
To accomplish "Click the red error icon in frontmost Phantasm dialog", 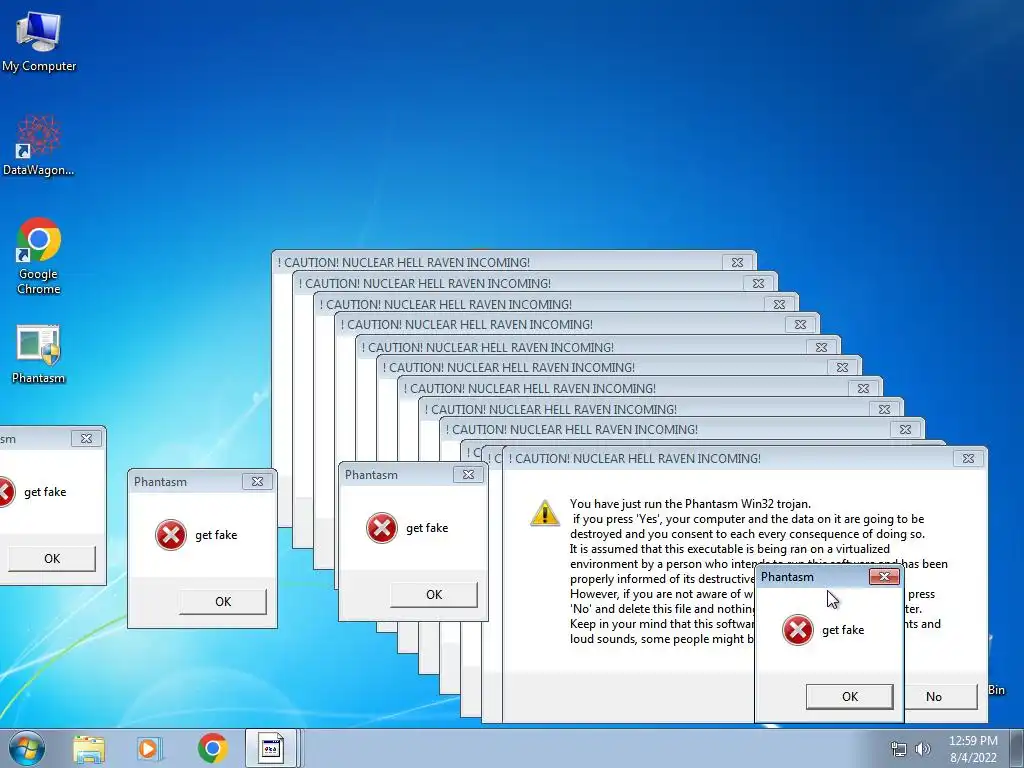I will click(797, 630).
